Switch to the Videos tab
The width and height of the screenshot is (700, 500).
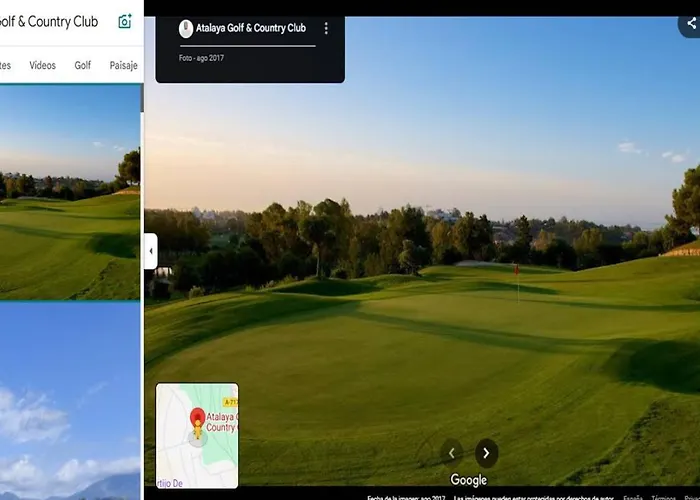42,65
